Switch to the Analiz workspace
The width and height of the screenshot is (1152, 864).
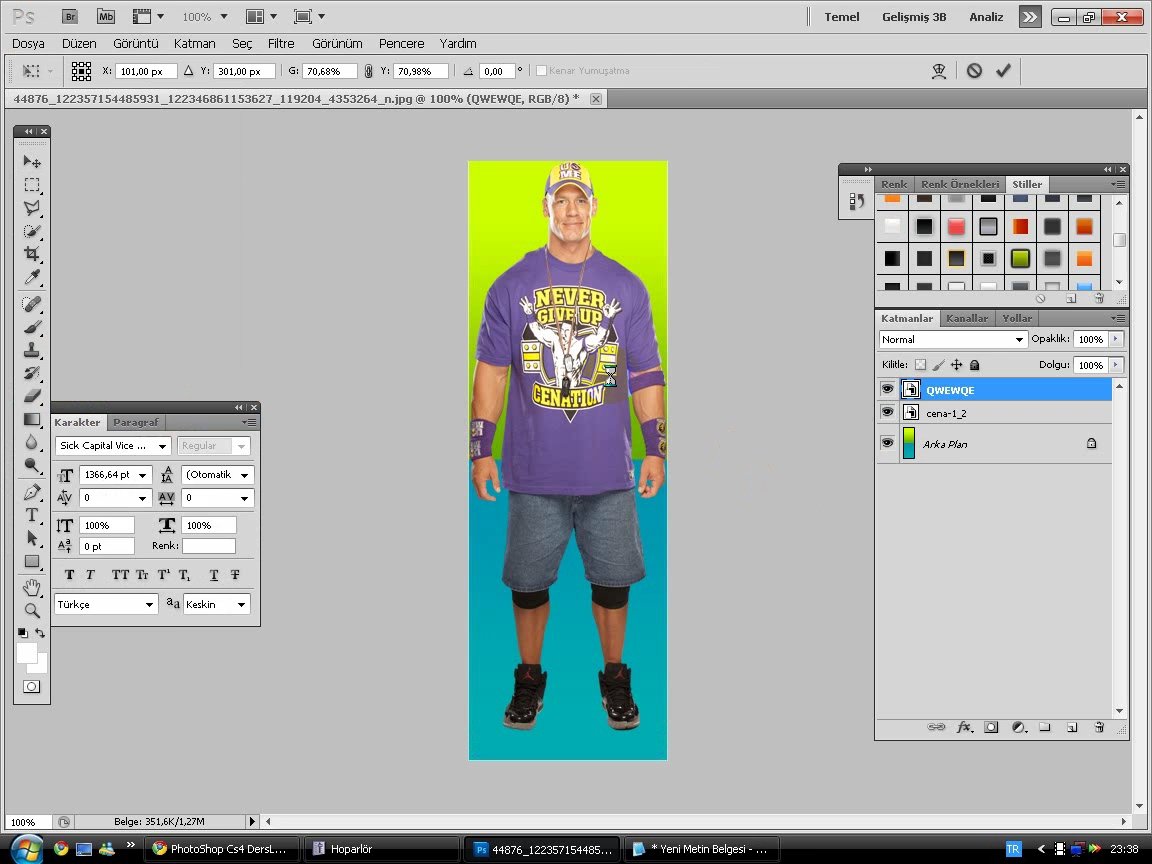(x=986, y=17)
